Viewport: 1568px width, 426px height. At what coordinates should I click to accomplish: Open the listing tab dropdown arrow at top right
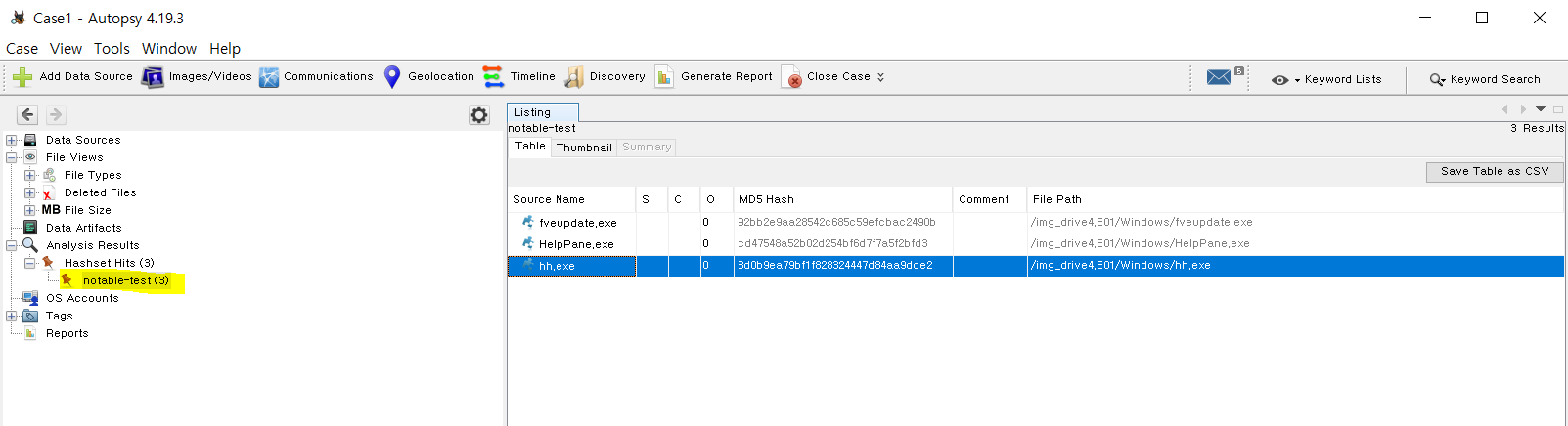tap(1541, 109)
